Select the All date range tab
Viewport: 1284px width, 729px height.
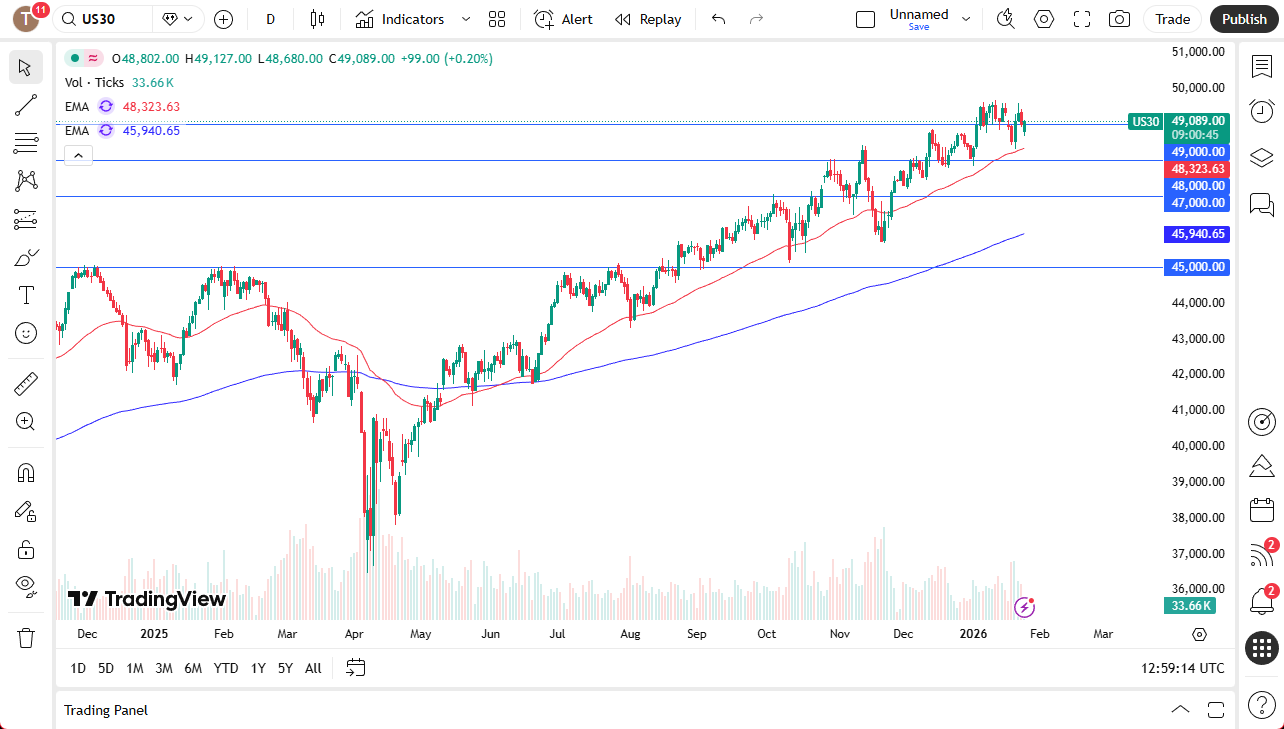[x=313, y=668]
